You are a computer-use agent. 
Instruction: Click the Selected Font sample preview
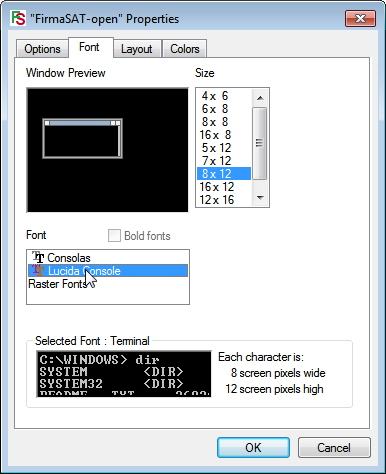124,374
